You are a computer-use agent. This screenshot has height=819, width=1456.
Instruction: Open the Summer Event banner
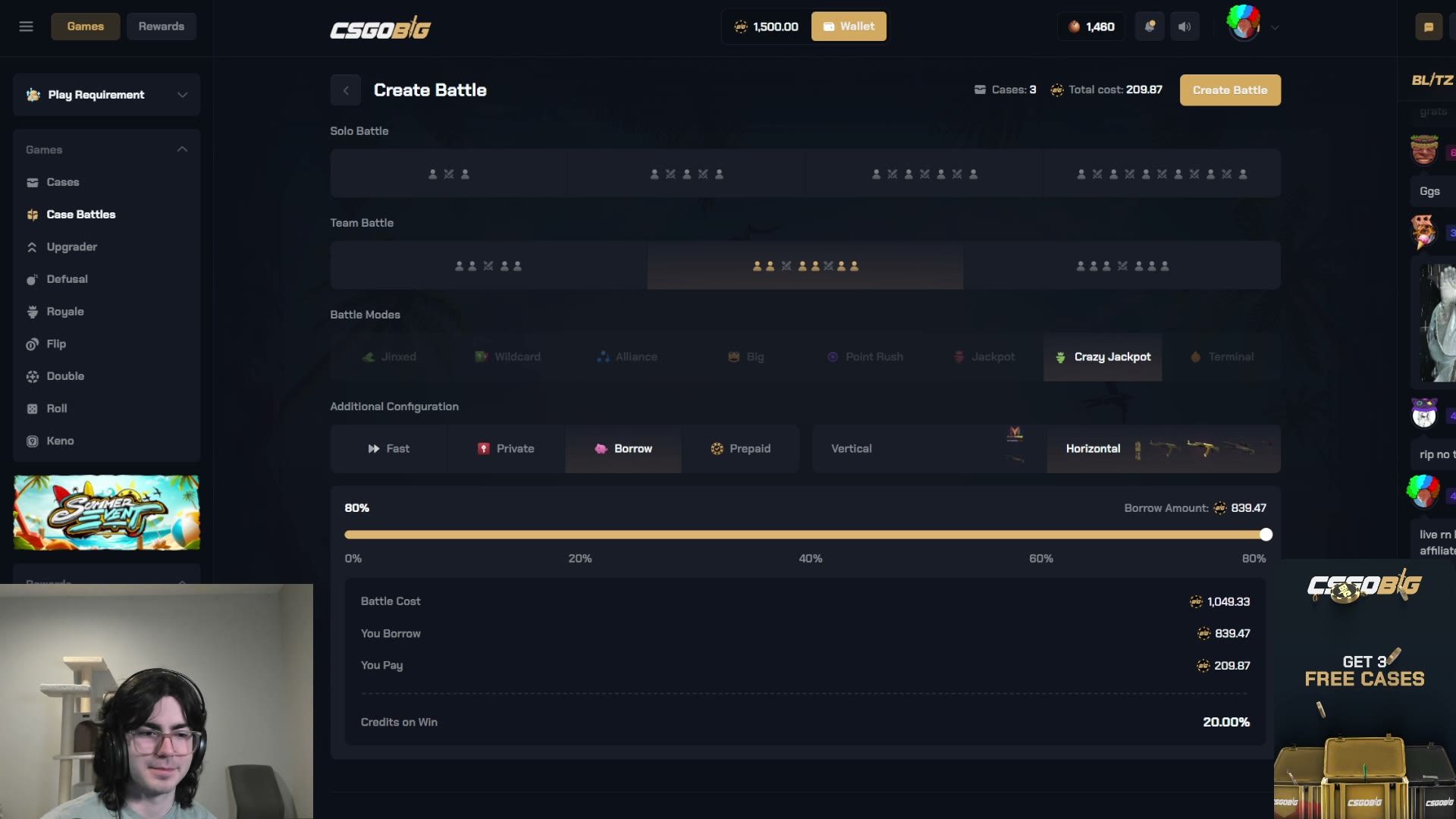pos(107,513)
